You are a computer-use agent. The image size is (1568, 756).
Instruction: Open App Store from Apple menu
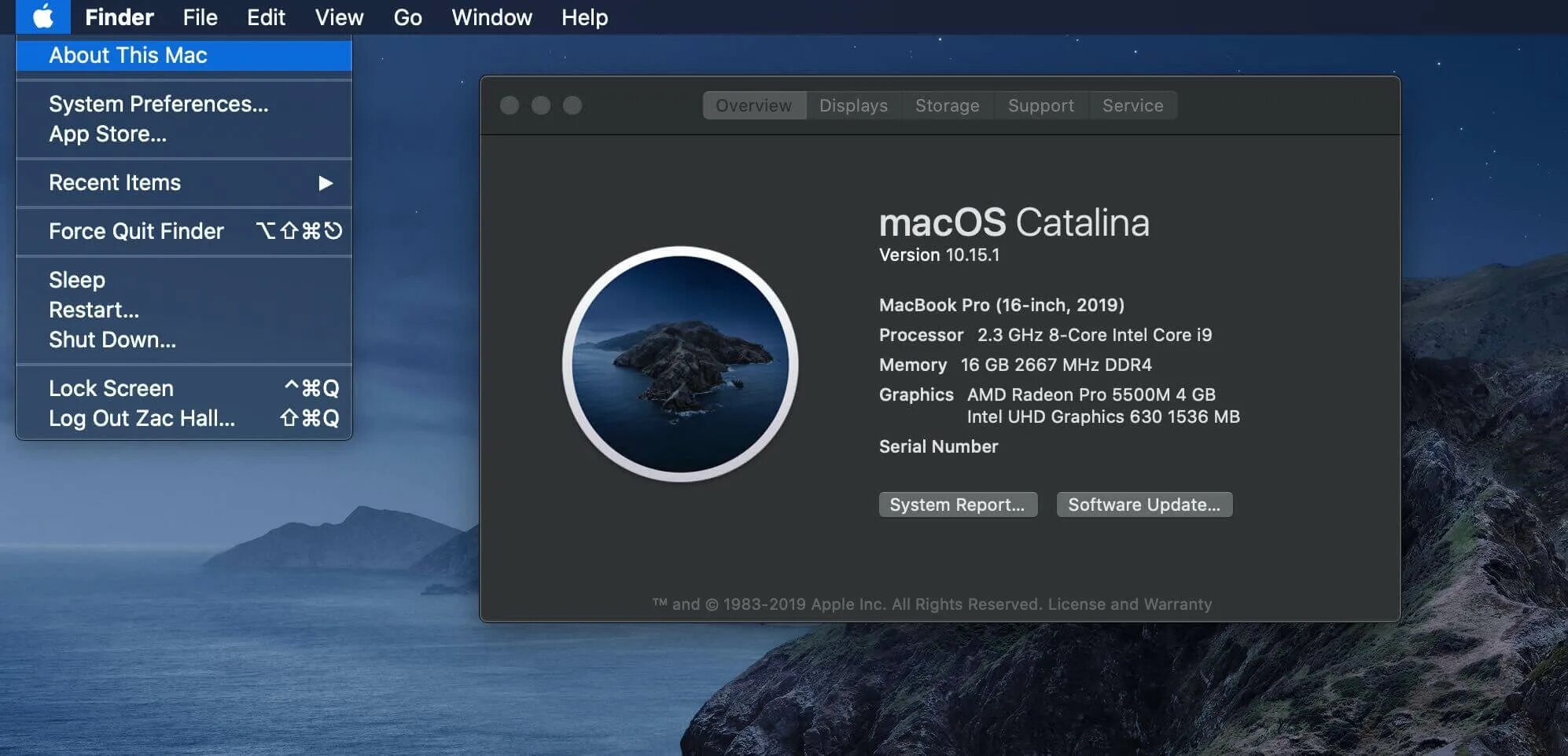tap(184, 134)
